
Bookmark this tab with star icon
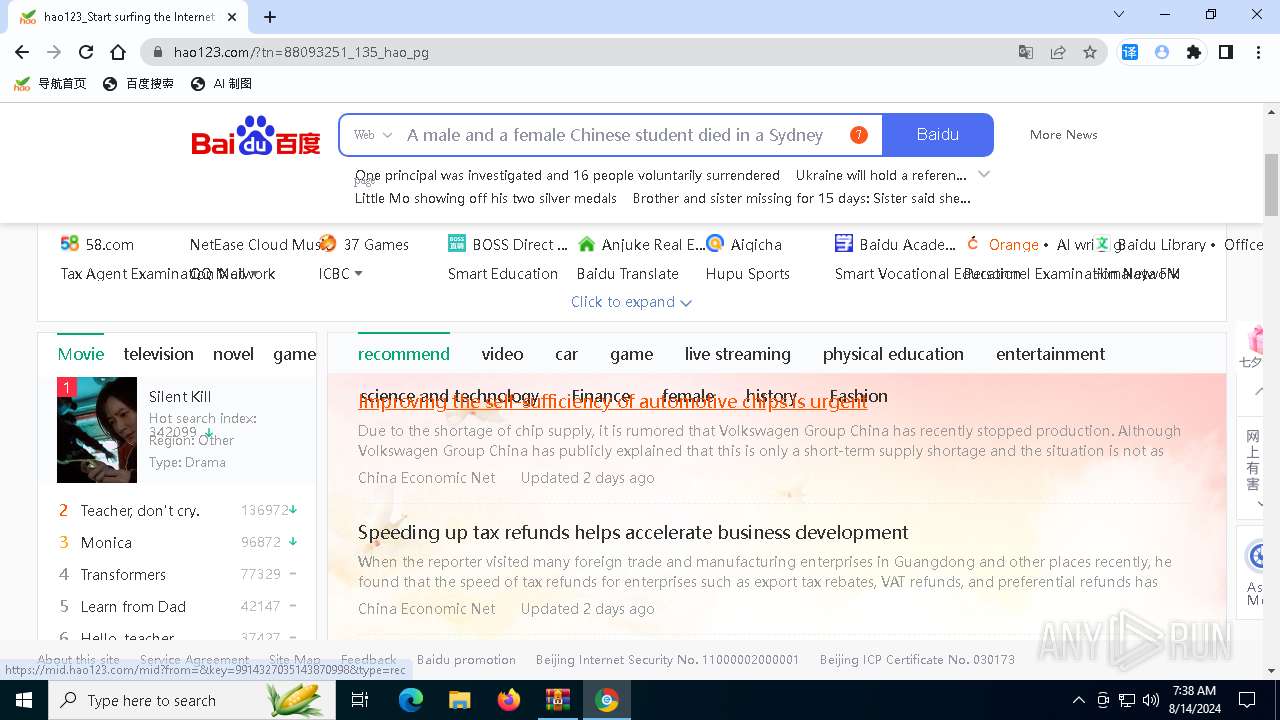[x=1090, y=52]
